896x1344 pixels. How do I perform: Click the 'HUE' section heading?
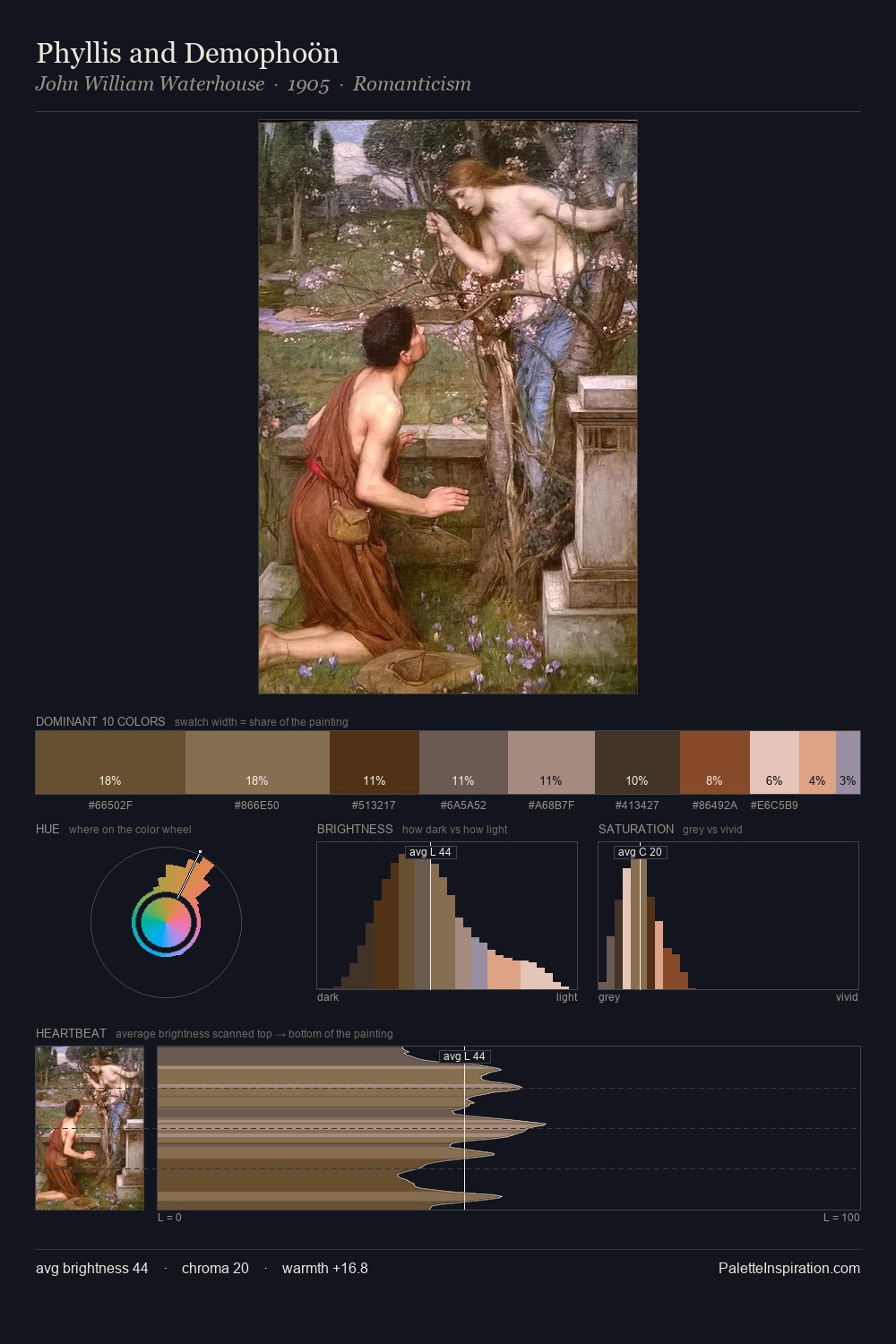point(47,829)
